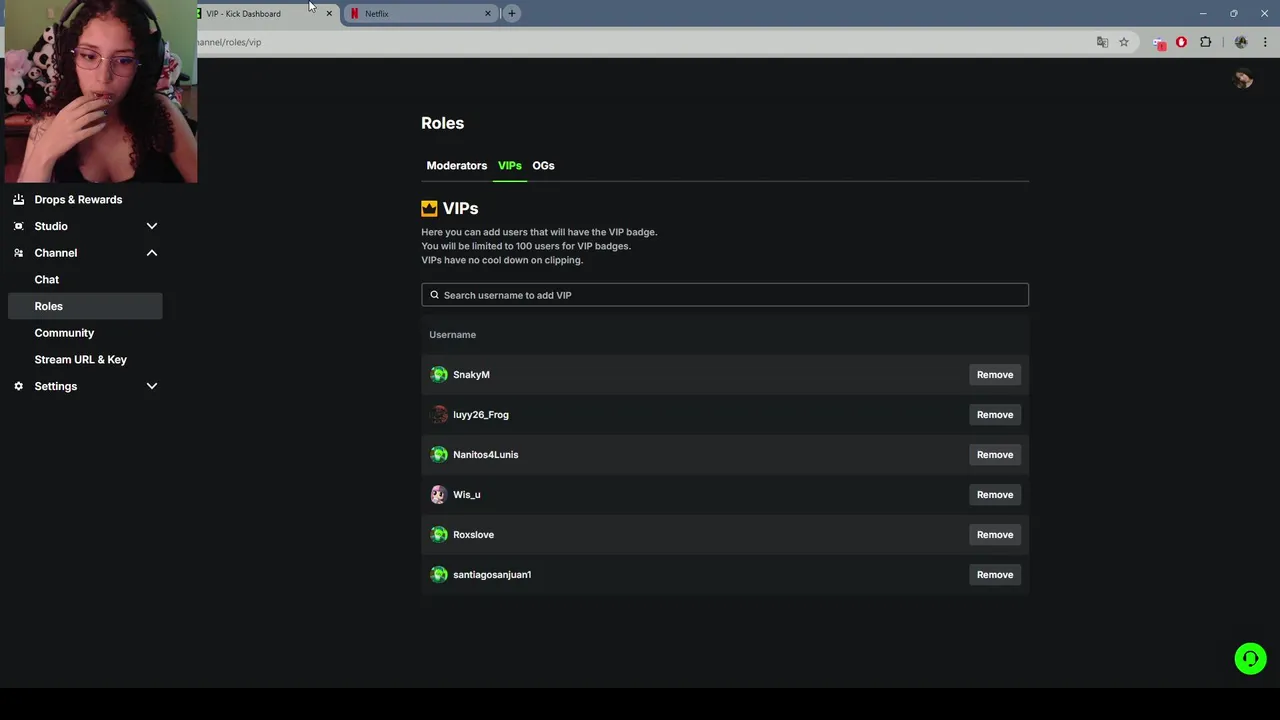Remove Wis_u from the VIP list
The image size is (1280, 720).
pos(994,495)
